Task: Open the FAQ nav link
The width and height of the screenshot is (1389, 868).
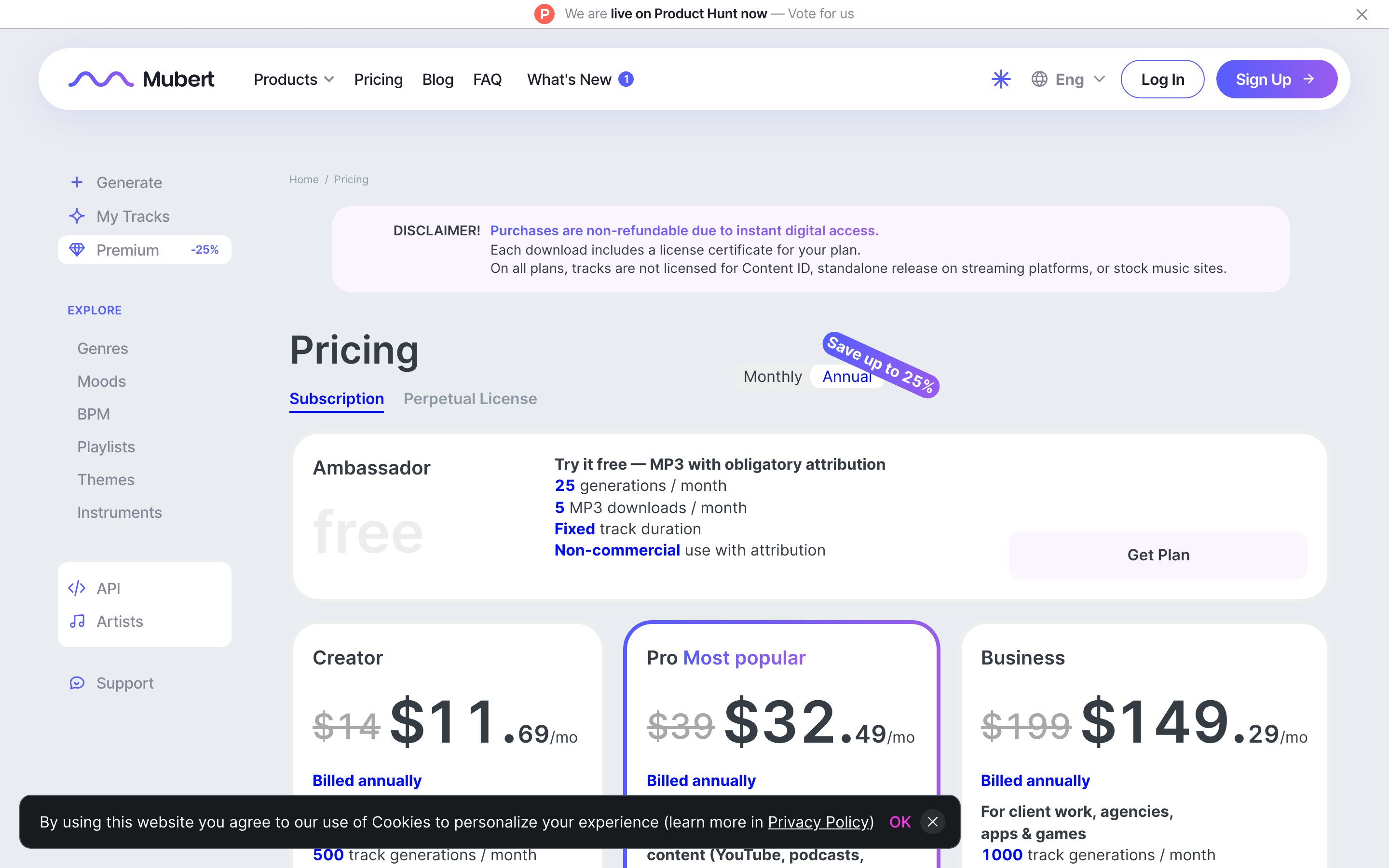Action: [487, 79]
